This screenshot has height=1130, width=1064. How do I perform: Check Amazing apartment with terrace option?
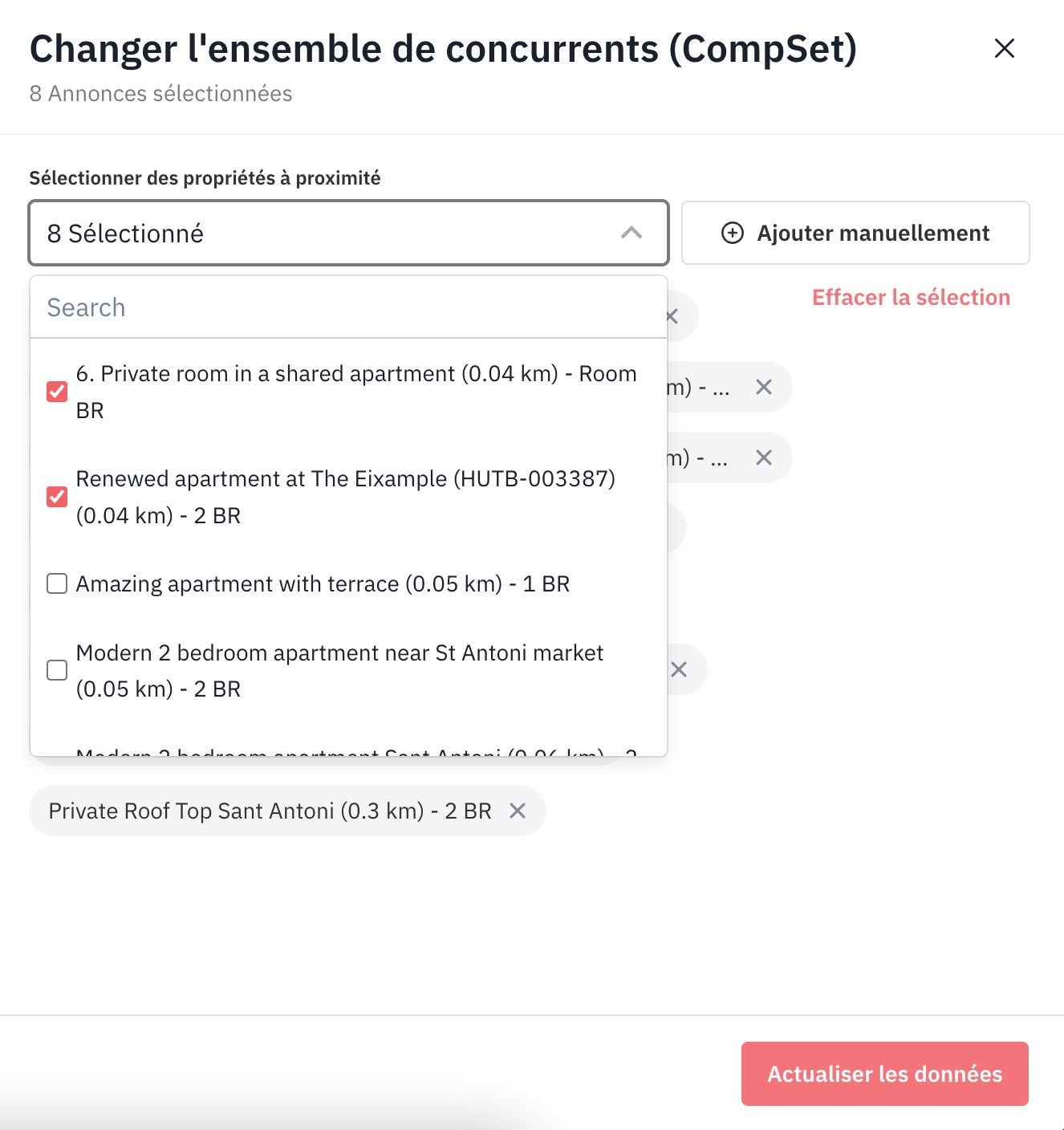(x=57, y=583)
